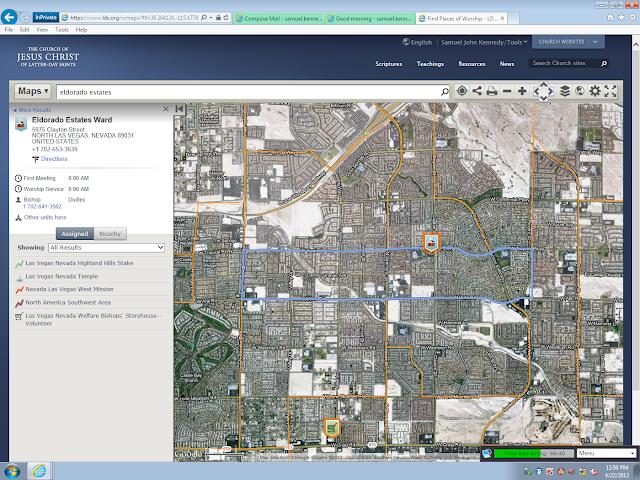The height and width of the screenshot is (480, 640).
Task: Open the Edit menu
Action: point(24,29)
